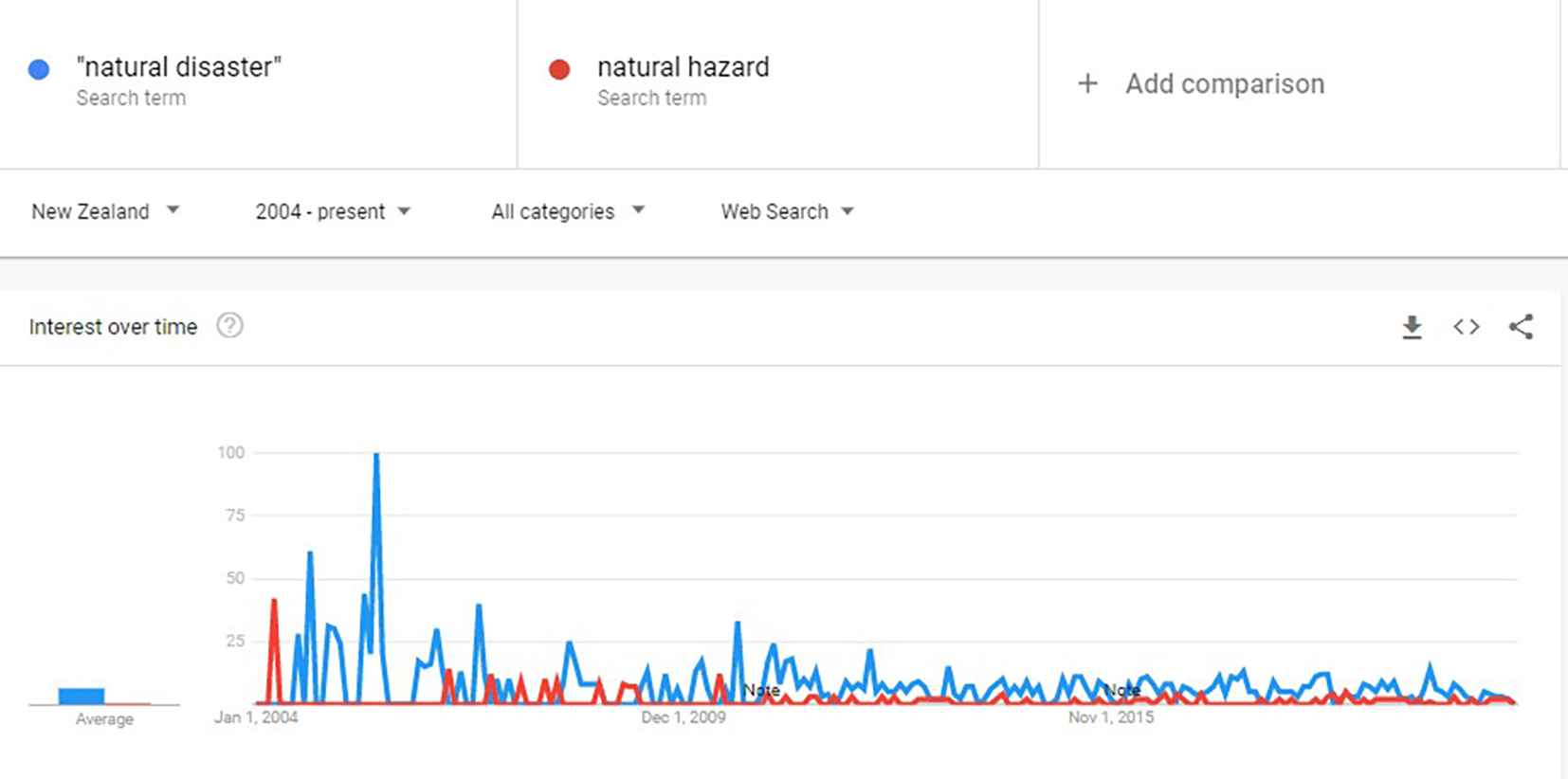Click the Add comparison button
The width and height of the screenshot is (1568, 779).
click(x=1201, y=83)
